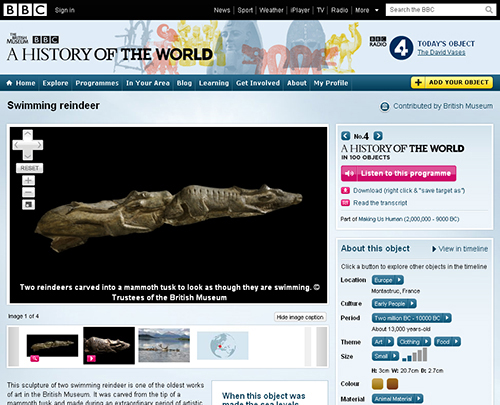Zoom out of reindeer image
This screenshot has height=405, width=500.
click(28, 192)
